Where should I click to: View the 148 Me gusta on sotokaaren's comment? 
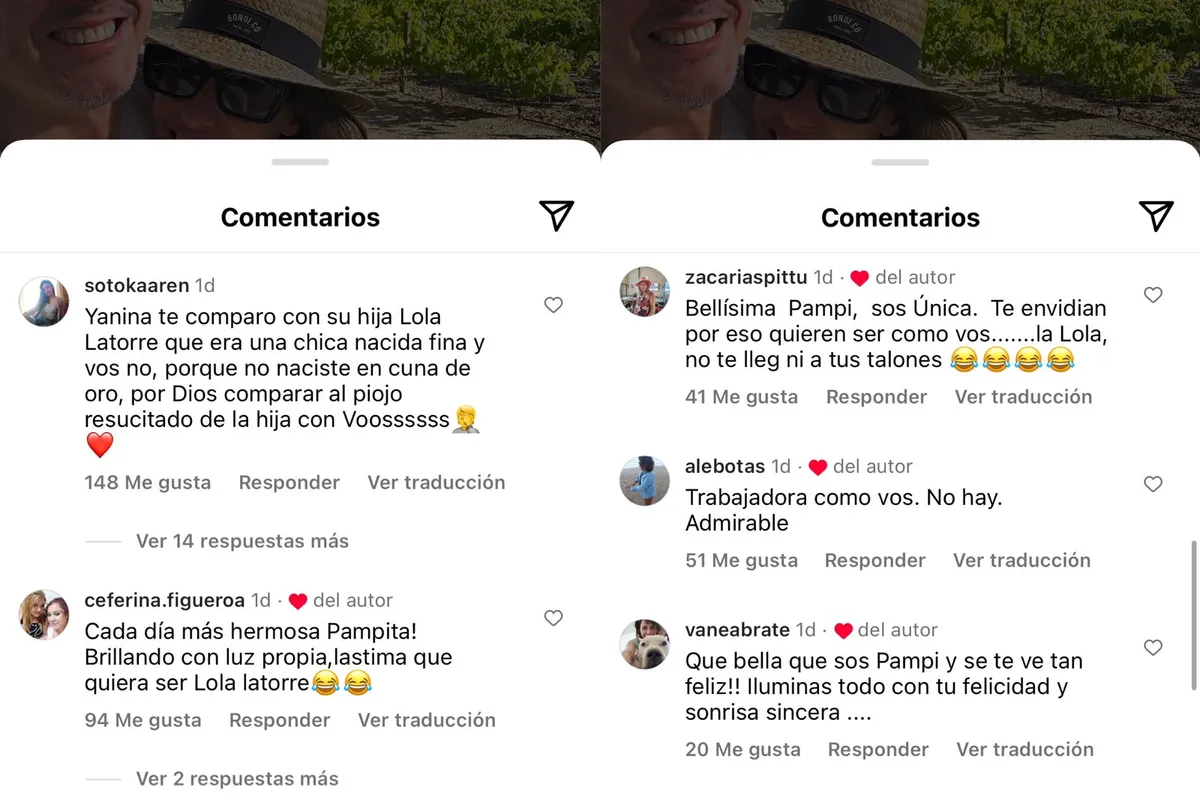click(148, 483)
